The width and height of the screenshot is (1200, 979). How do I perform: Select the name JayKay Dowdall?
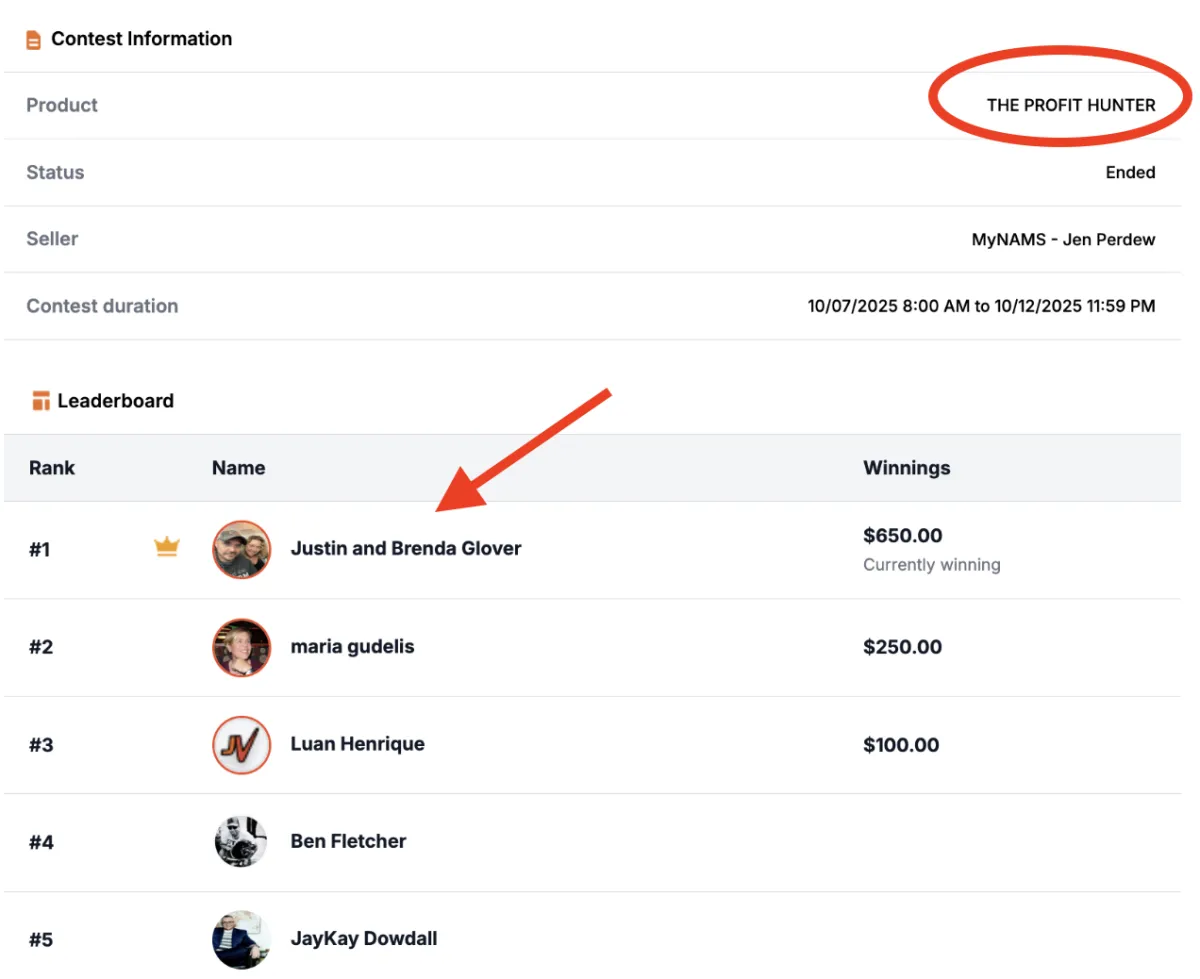pos(364,939)
